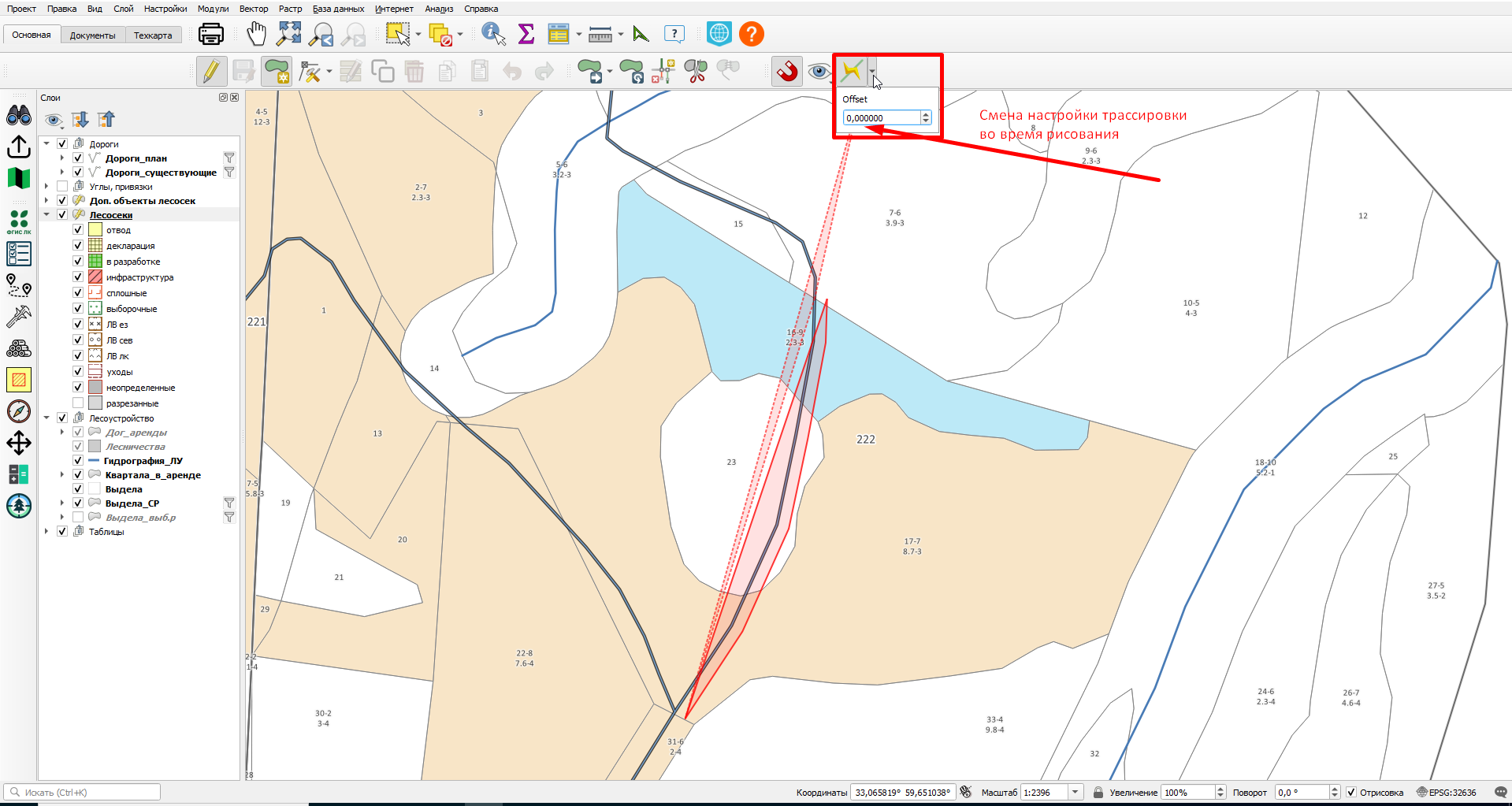Image resolution: width=1512 pixels, height=806 pixels.
Task: Click the инфраструктура layer color swatch
Action: [95, 277]
